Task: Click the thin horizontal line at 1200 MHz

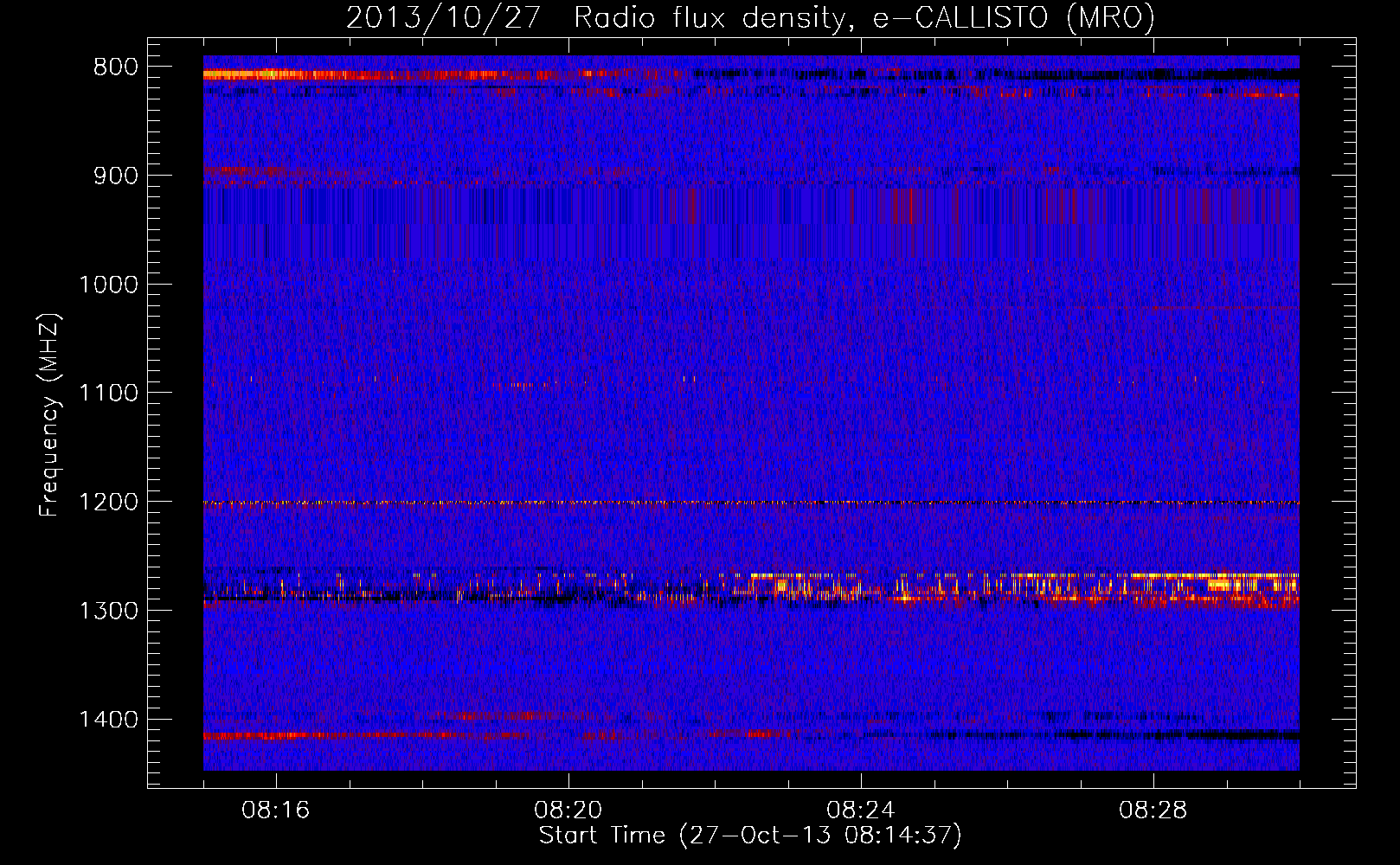Action: pyautogui.click(x=751, y=503)
